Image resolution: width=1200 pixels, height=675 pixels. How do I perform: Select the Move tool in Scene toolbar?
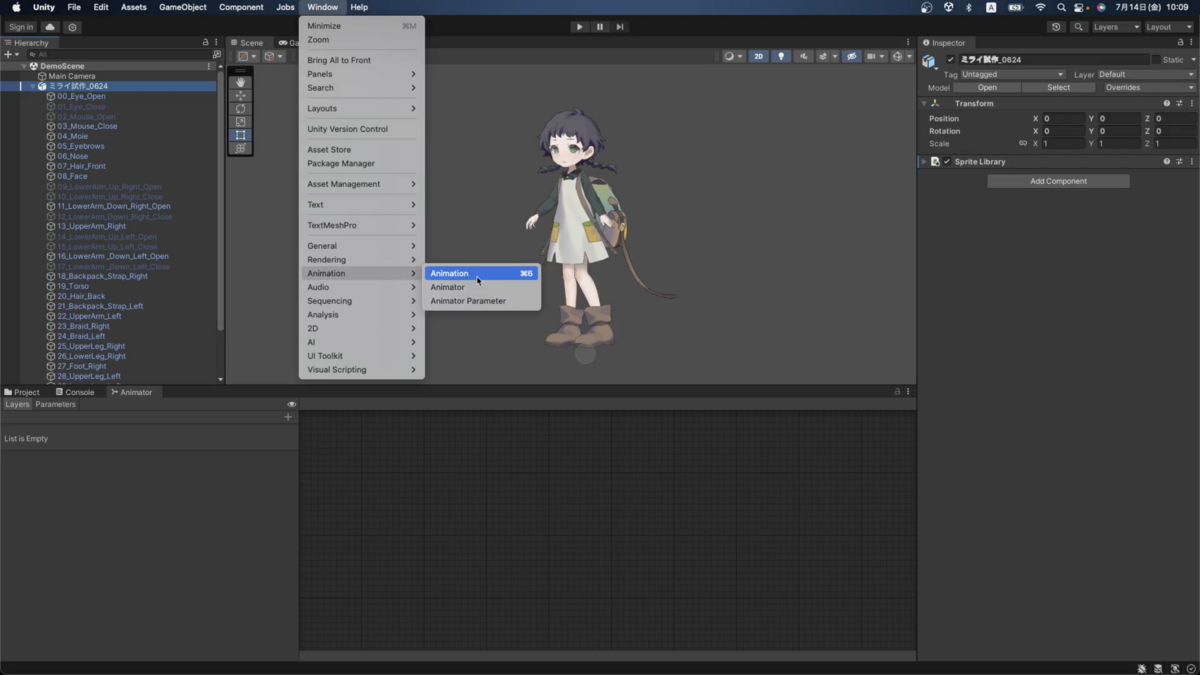240,96
